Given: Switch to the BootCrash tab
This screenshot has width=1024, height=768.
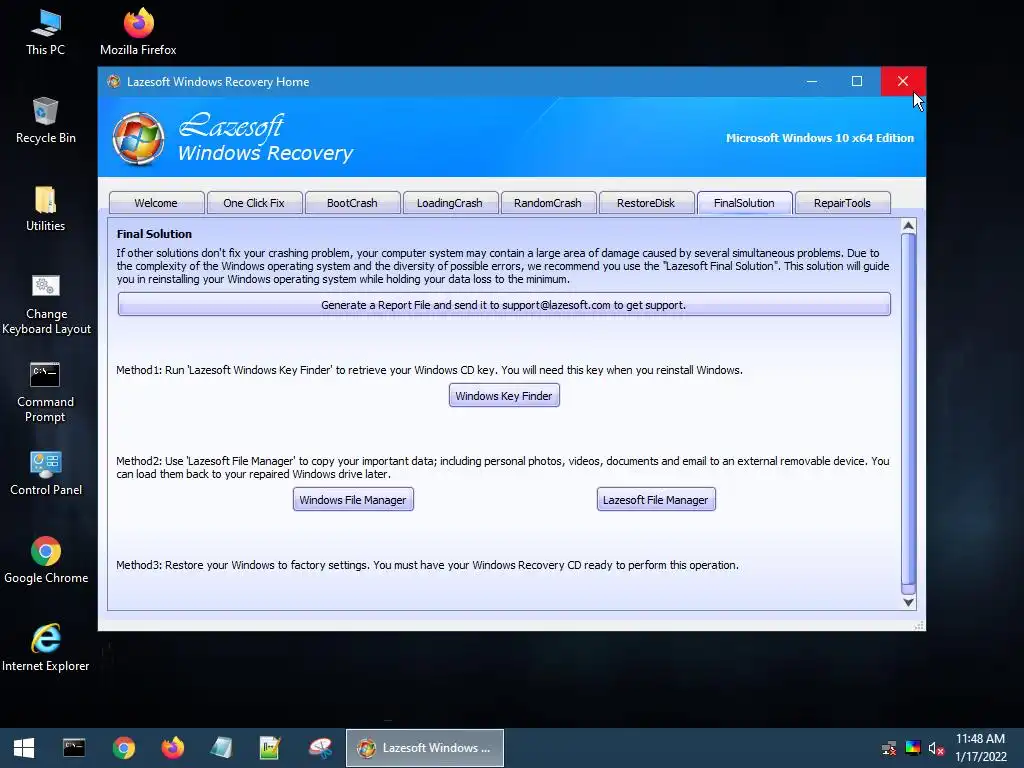Looking at the screenshot, I should click(352, 203).
